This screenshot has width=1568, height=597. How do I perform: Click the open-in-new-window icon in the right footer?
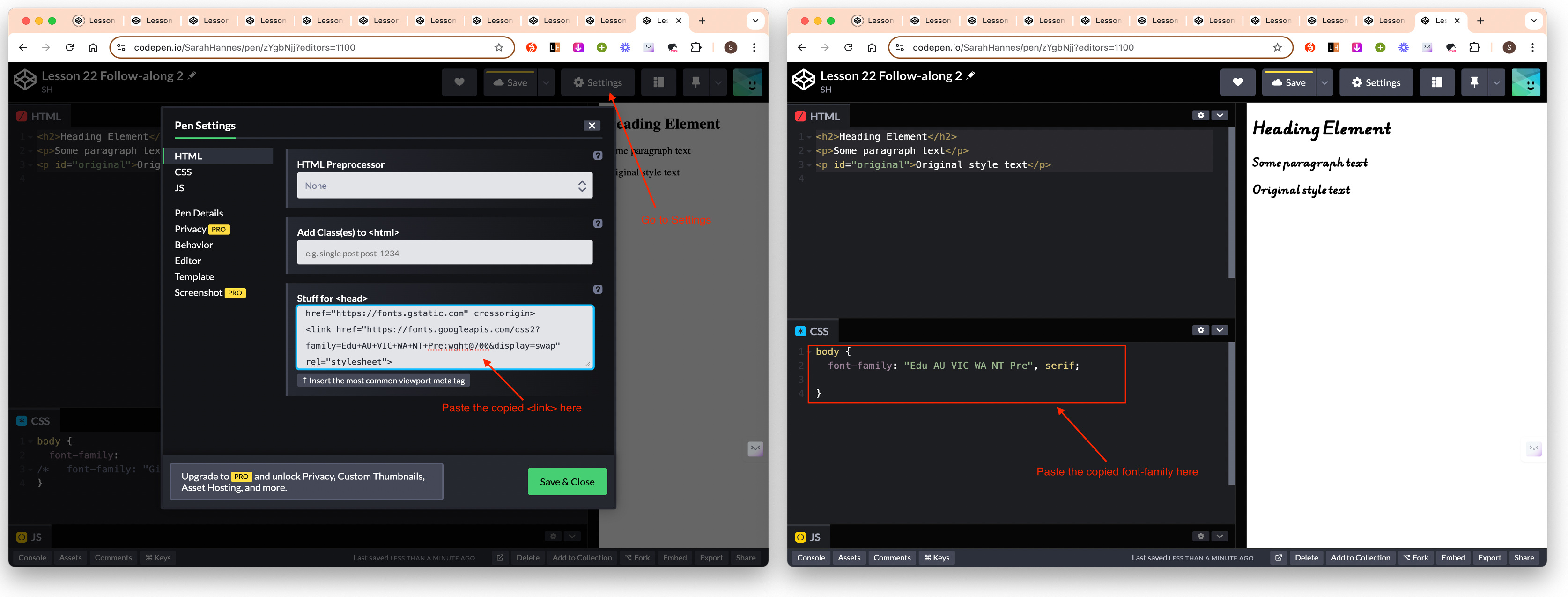point(1279,558)
